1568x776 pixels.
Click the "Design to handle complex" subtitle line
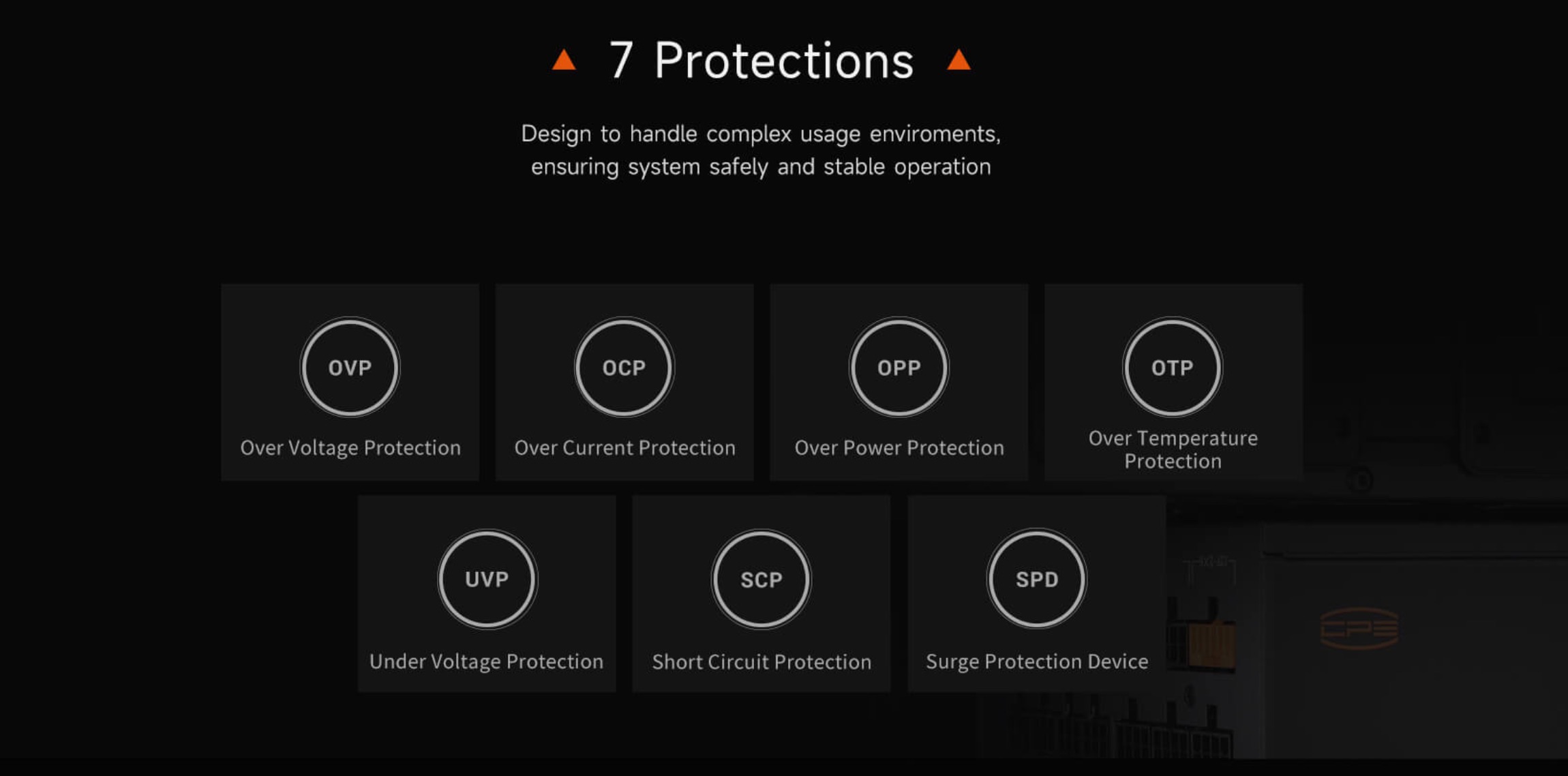click(x=761, y=134)
